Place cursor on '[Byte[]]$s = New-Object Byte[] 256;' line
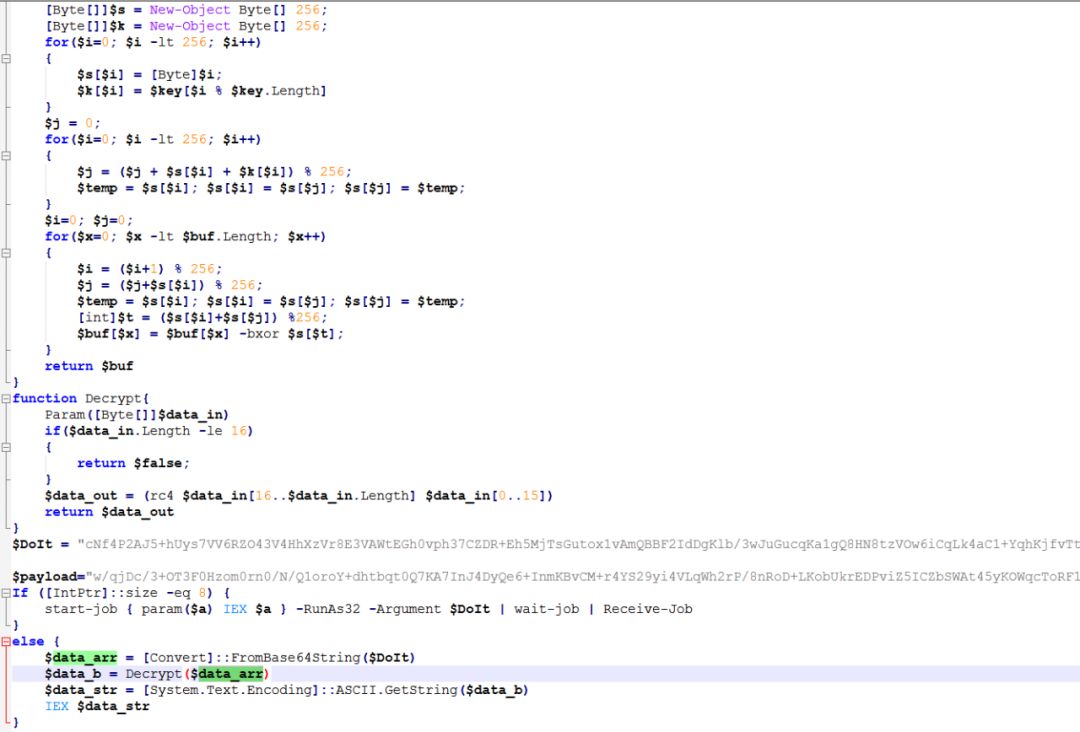Image resolution: width=1080 pixels, height=732 pixels. coord(186,10)
